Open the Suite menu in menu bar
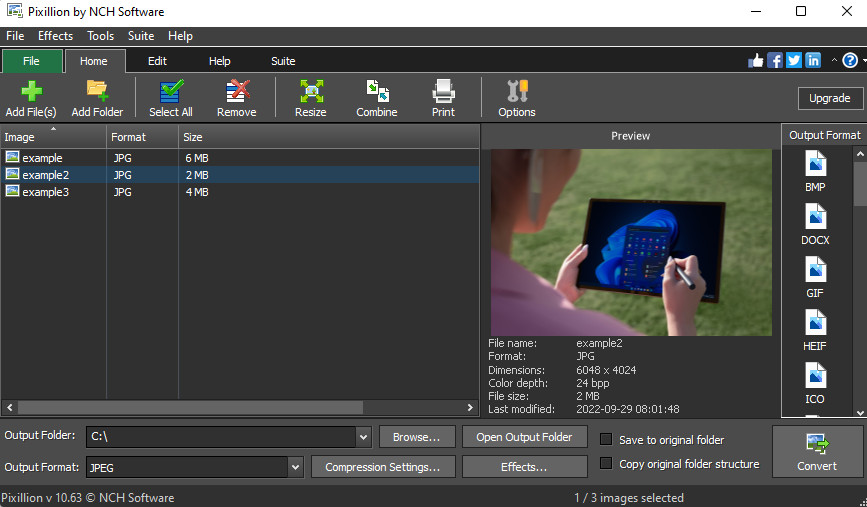Screen dimensions: 867x507 click(x=141, y=36)
